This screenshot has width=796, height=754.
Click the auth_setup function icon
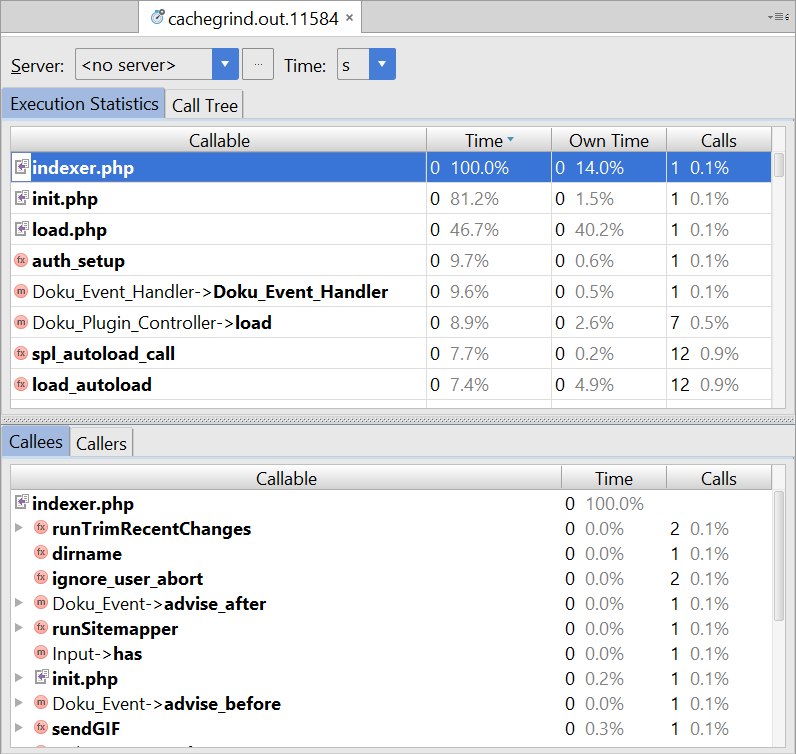tap(21, 260)
